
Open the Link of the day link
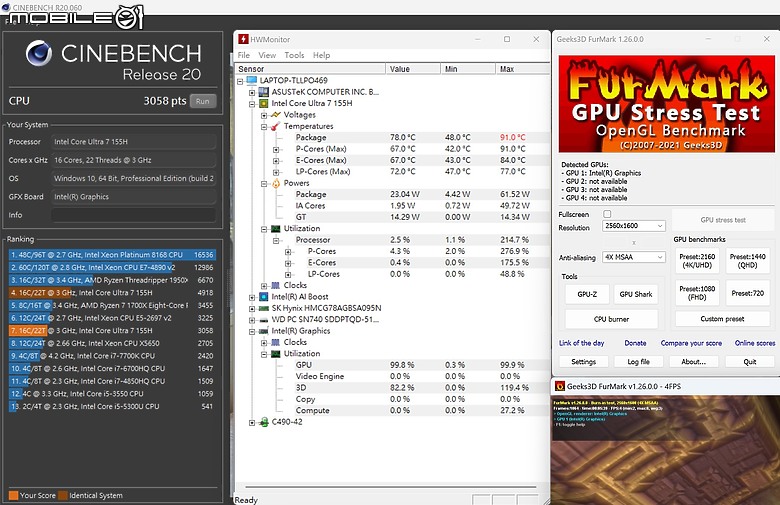point(582,343)
